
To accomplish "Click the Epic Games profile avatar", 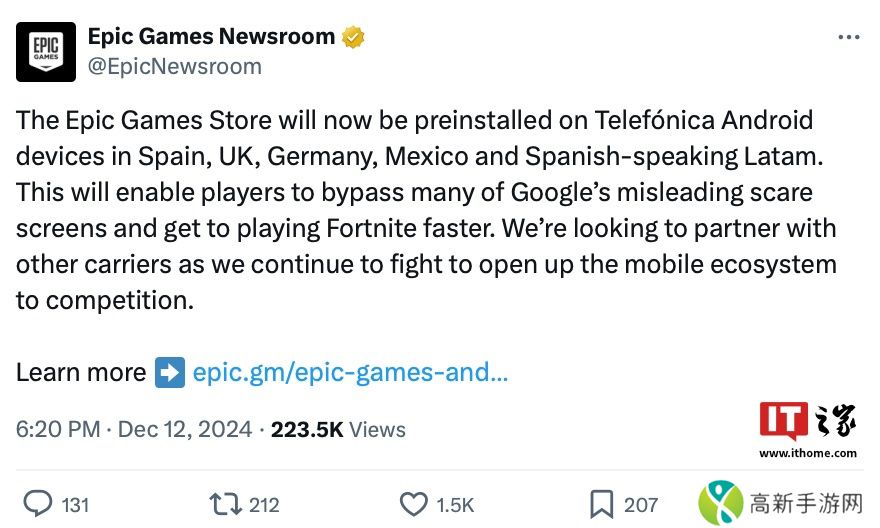I will pyautogui.click(x=46, y=52).
